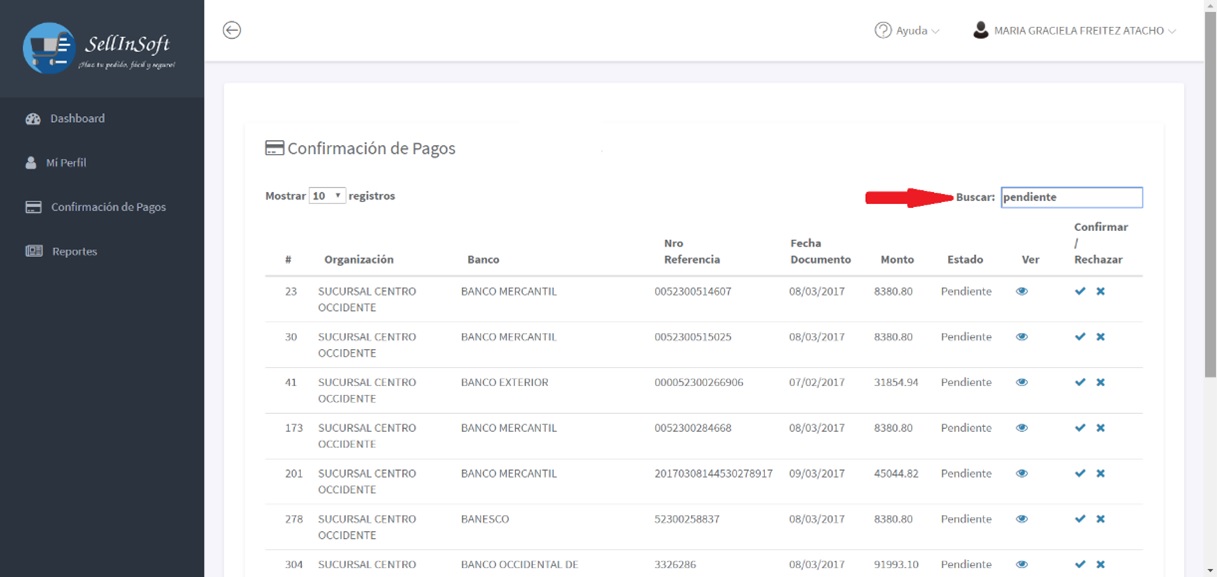Open the Mostrar 10 registros dropdown

point(327,196)
